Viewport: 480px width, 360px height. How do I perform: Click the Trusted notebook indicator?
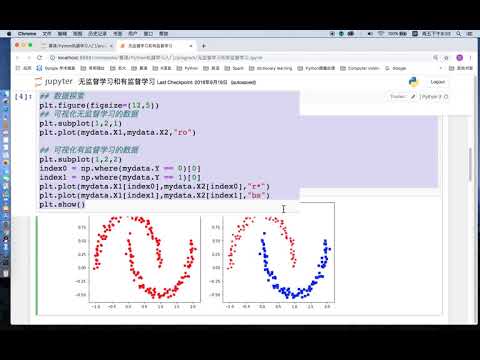(x=397, y=97)
